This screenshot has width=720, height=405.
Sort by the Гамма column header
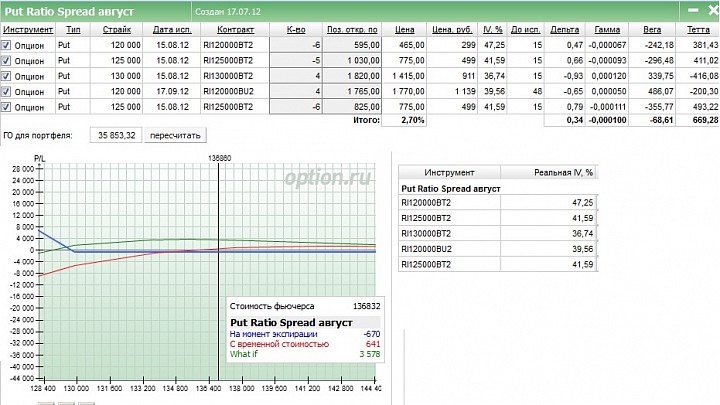[607, 29]
